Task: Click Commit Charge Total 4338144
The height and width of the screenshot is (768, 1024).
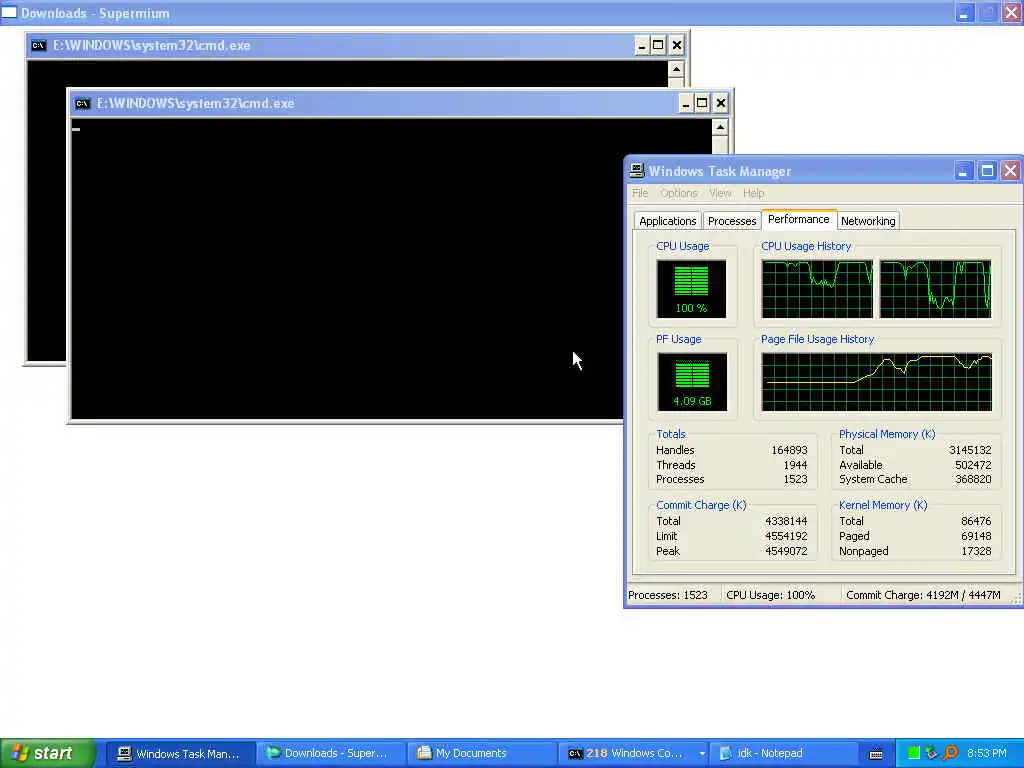Action: tap(786, 521)
